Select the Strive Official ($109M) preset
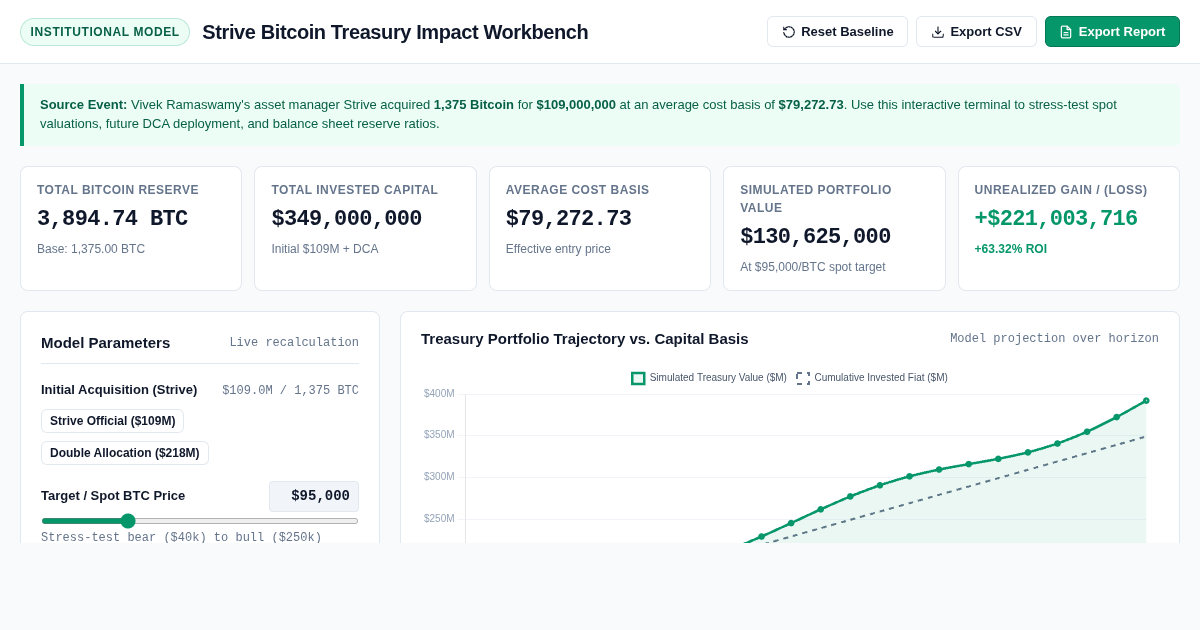This screenshot has width=1200, height=630. 112,421
